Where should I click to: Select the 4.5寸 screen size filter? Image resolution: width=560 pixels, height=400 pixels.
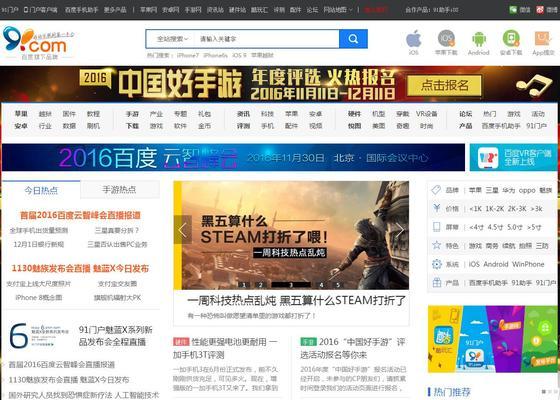pyautogui.click(x=495, y=227)
